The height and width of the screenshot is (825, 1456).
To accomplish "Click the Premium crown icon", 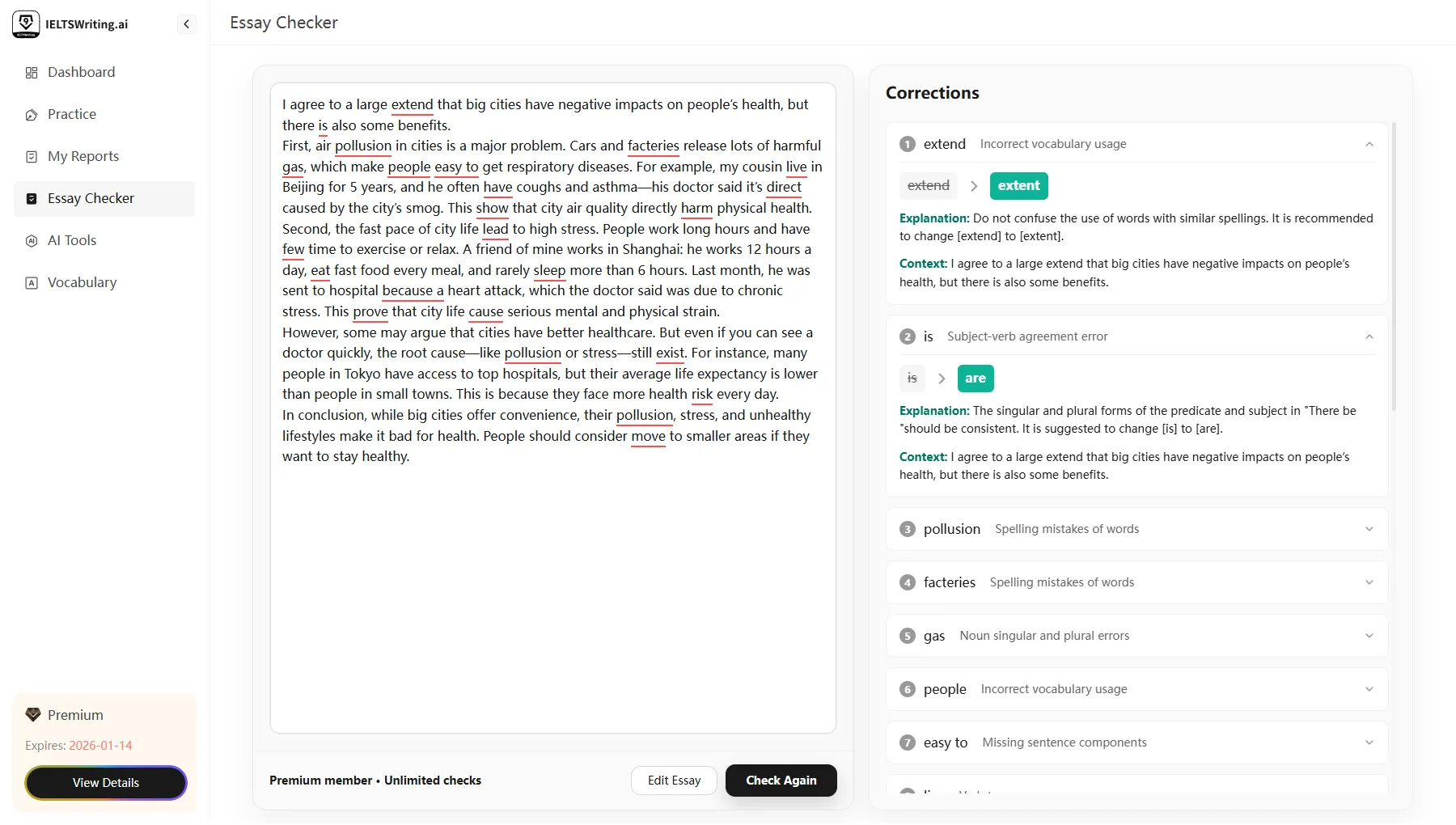I will 32,714.
